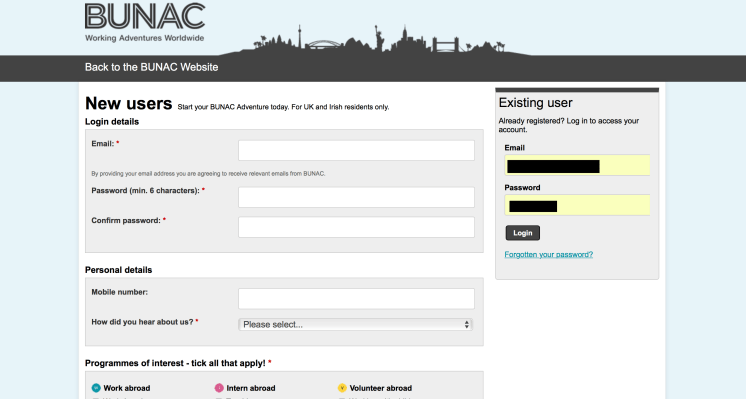The height and width of the screenshot is (399, 746).
Task: Click the Start your BUNAC Adventure tagline
Action: pyautogui.click(x=283, y=107)
